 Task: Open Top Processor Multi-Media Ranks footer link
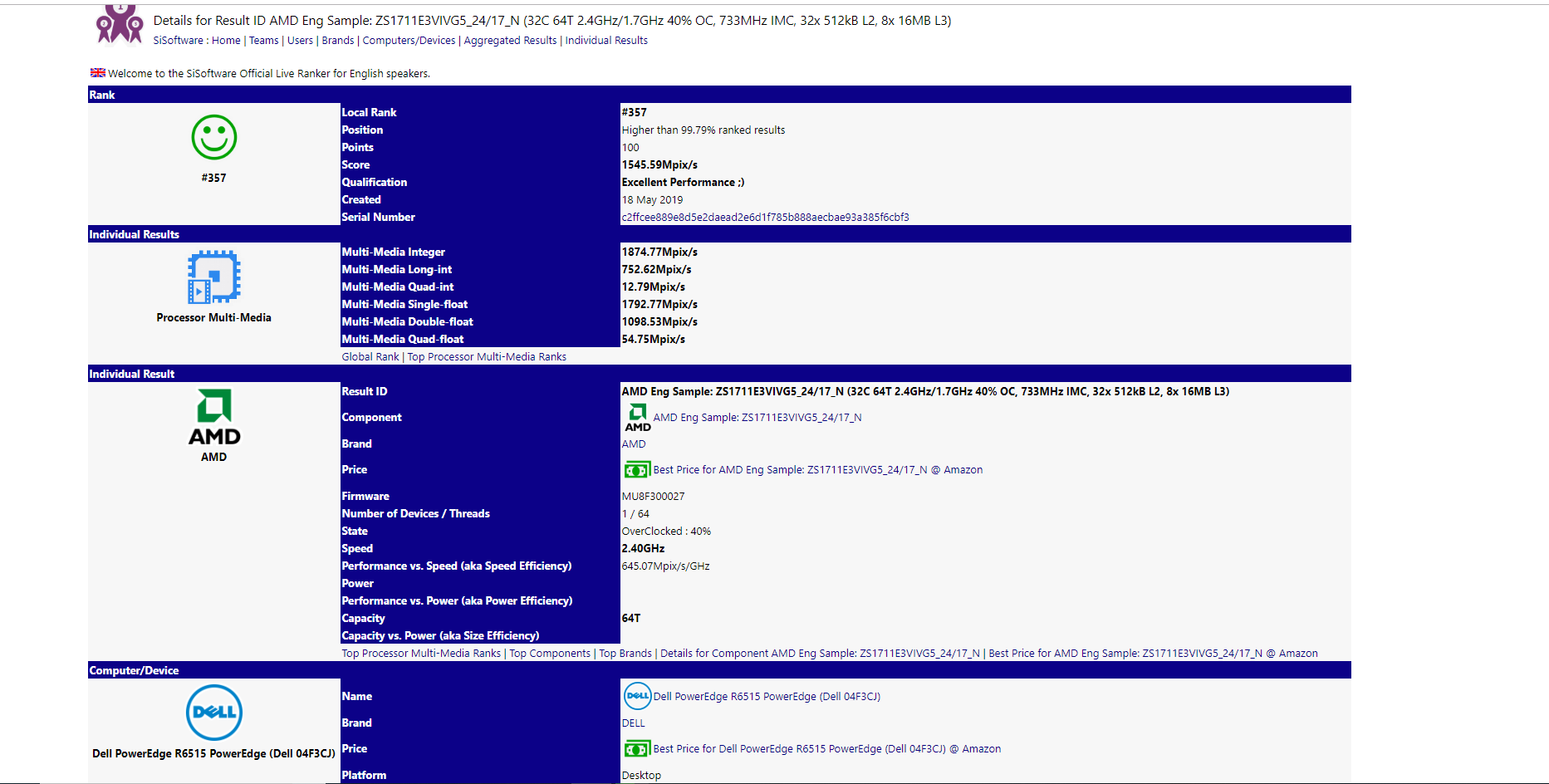[421, 654]
